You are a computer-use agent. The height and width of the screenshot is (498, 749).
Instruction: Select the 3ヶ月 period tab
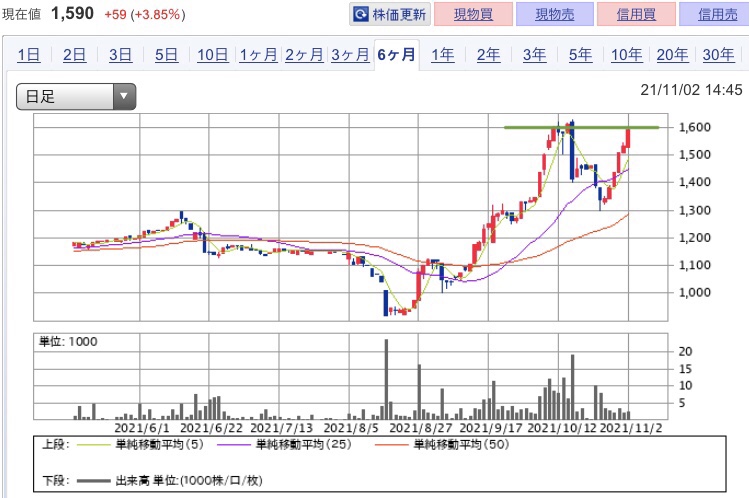click(x=350, y=55)
